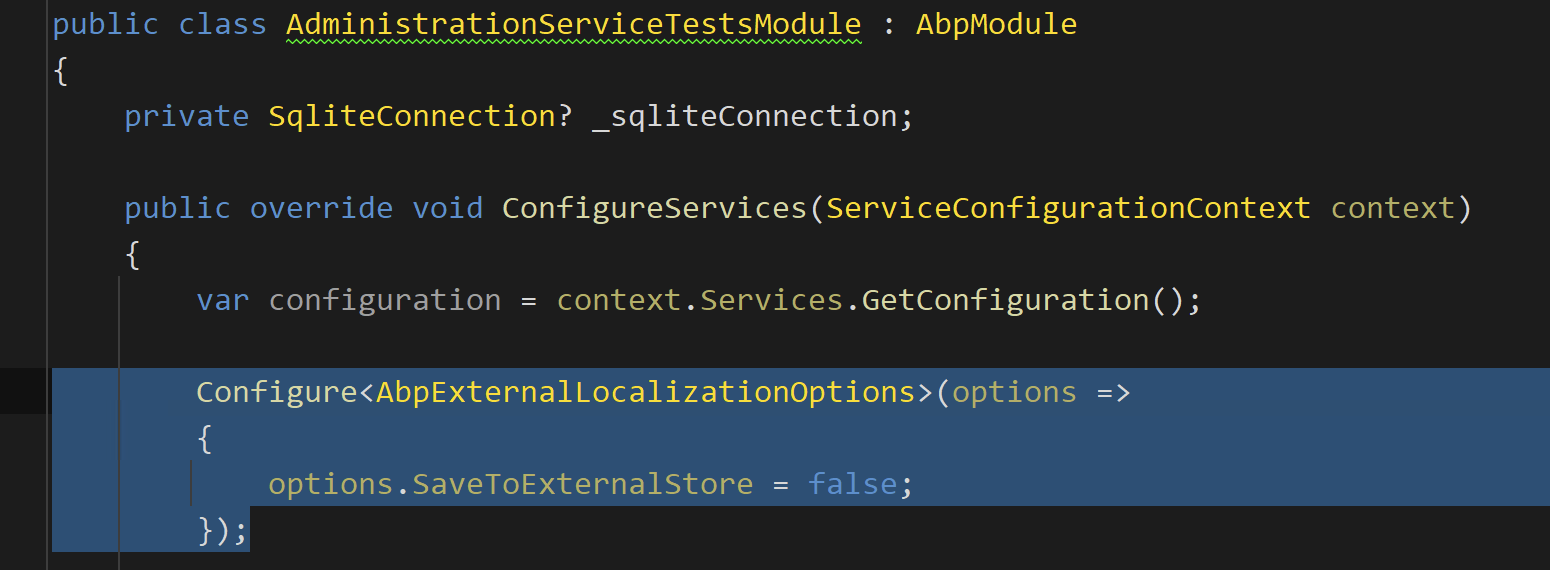Click the ConfigureServices method name
This screenshot has height=570, width=1550.
pos(655,208)
